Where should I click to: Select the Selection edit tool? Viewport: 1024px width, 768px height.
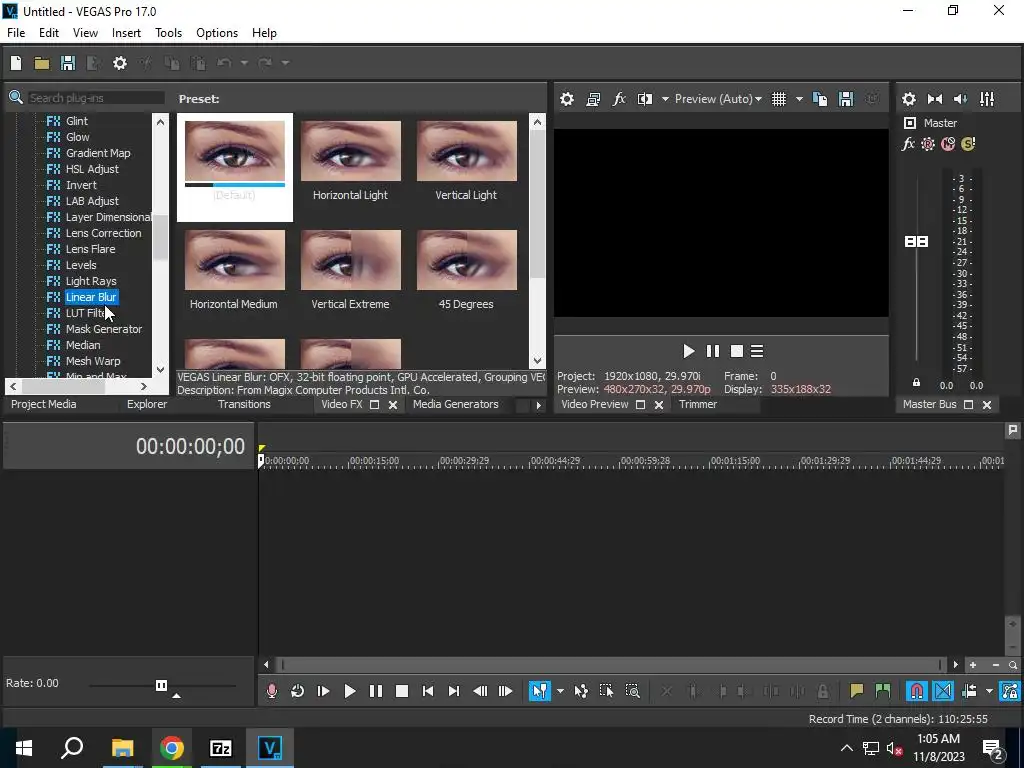[x=606, y=691]
